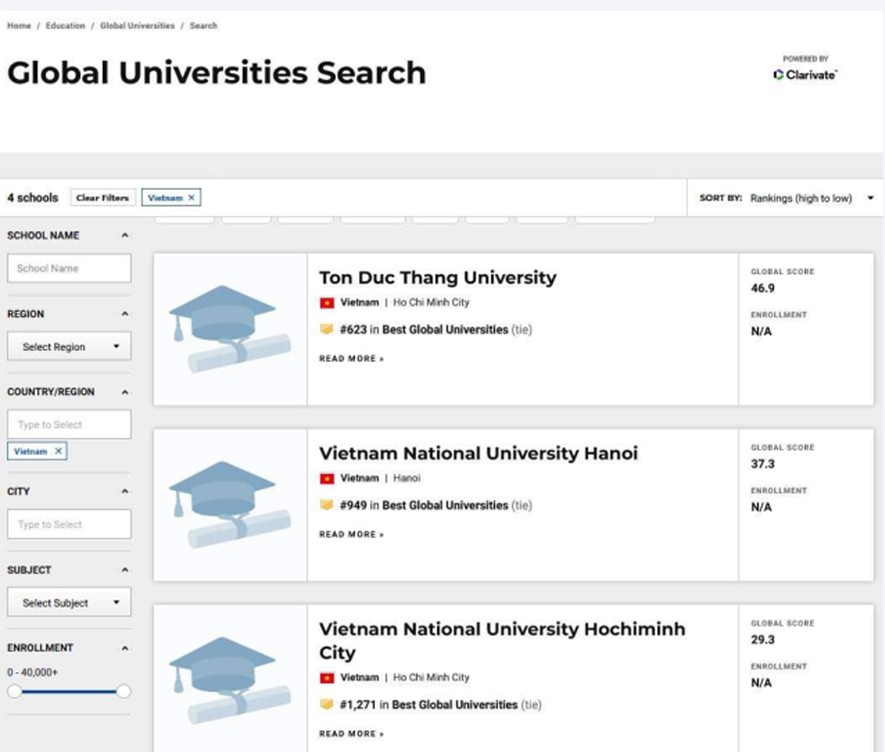The height and width of the screenshot is (752, 885).
Task: Click Vietnam National University Hanoi graduation cap image
Action: point(230,505)
